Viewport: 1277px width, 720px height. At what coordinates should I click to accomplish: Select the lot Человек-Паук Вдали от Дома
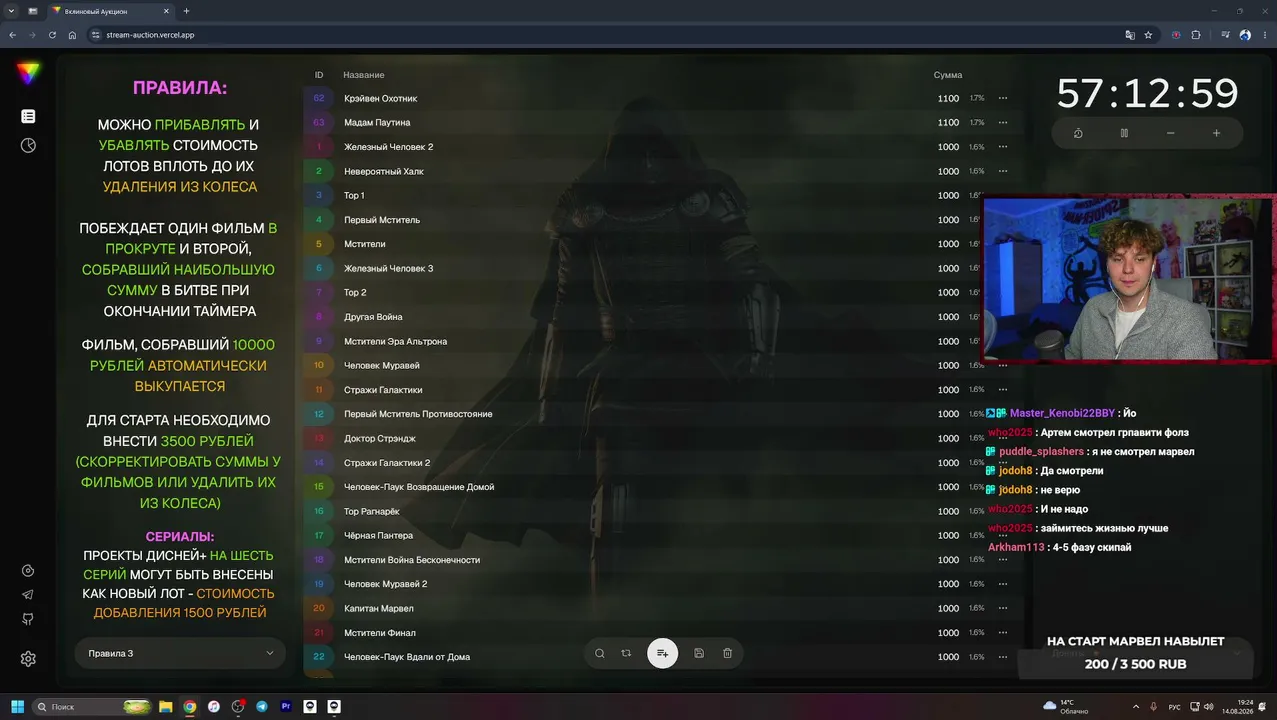tap(662, 657)
